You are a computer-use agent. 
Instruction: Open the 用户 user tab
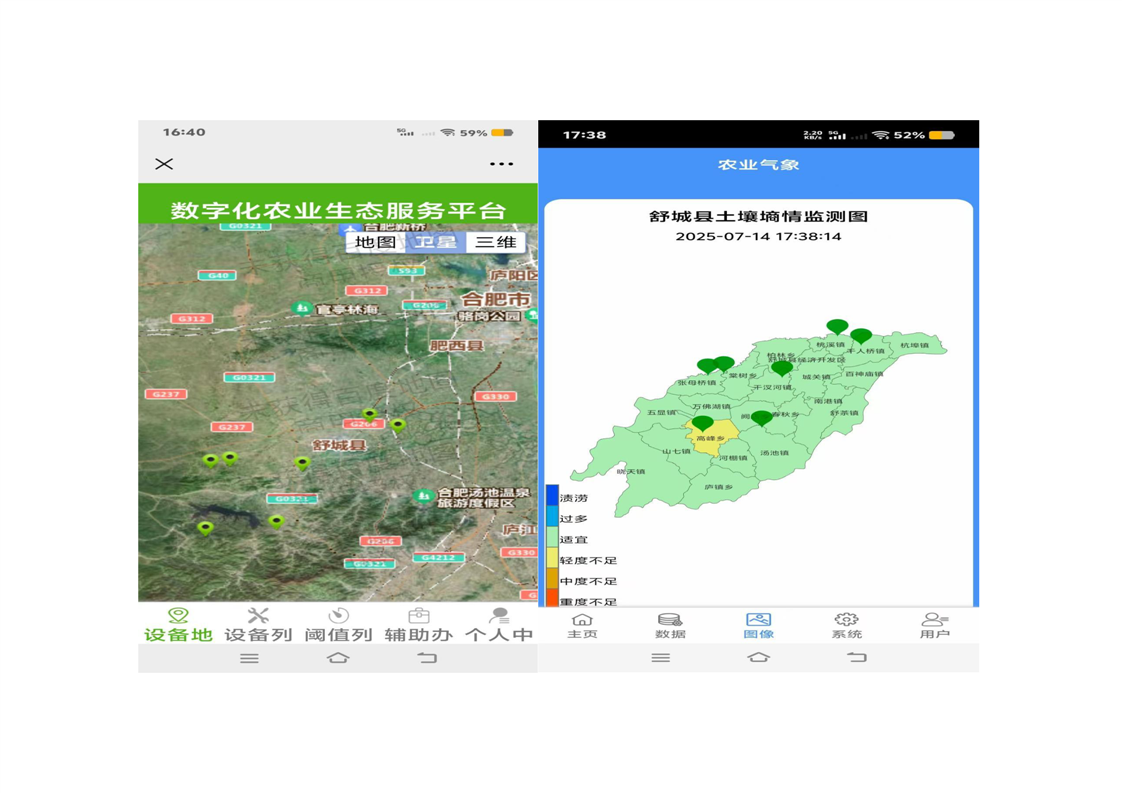point(934,626)
